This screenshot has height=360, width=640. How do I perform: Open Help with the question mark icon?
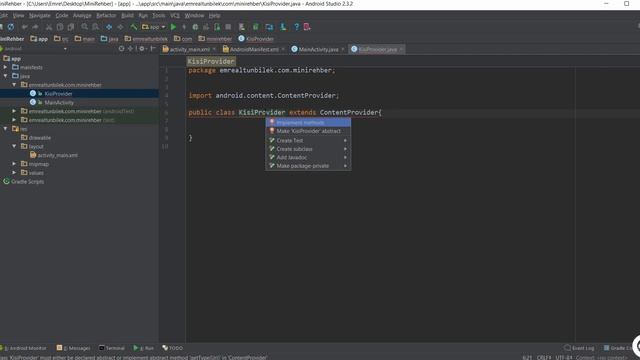(x=296, y=27)
